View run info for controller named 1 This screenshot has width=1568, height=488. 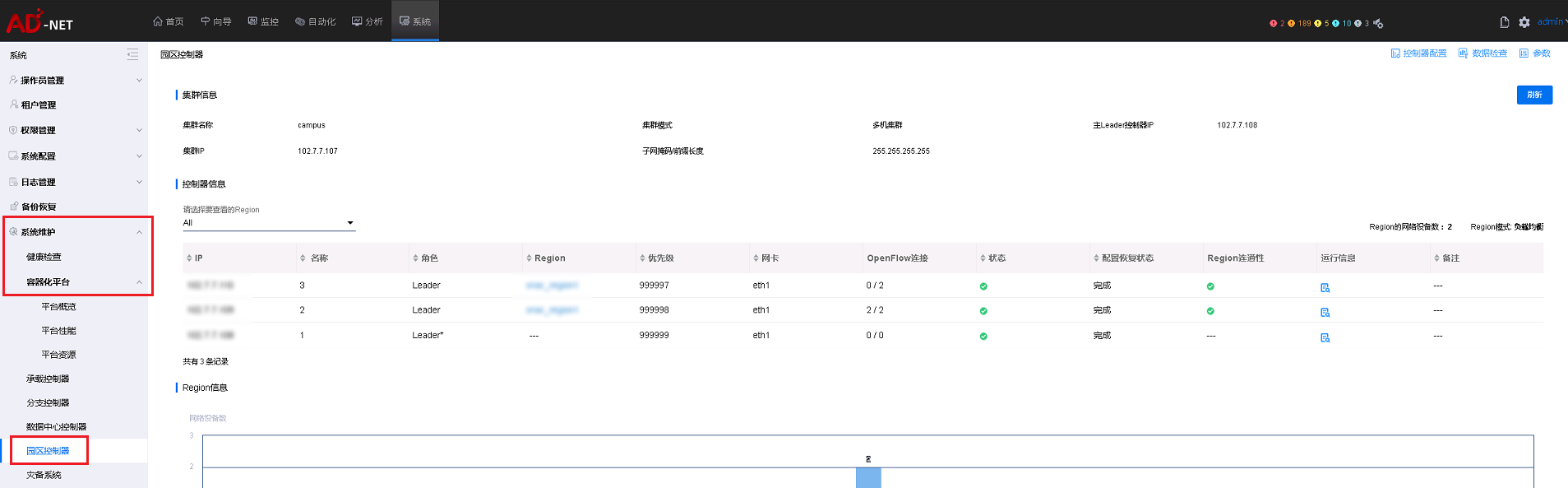pos(1325,337)
